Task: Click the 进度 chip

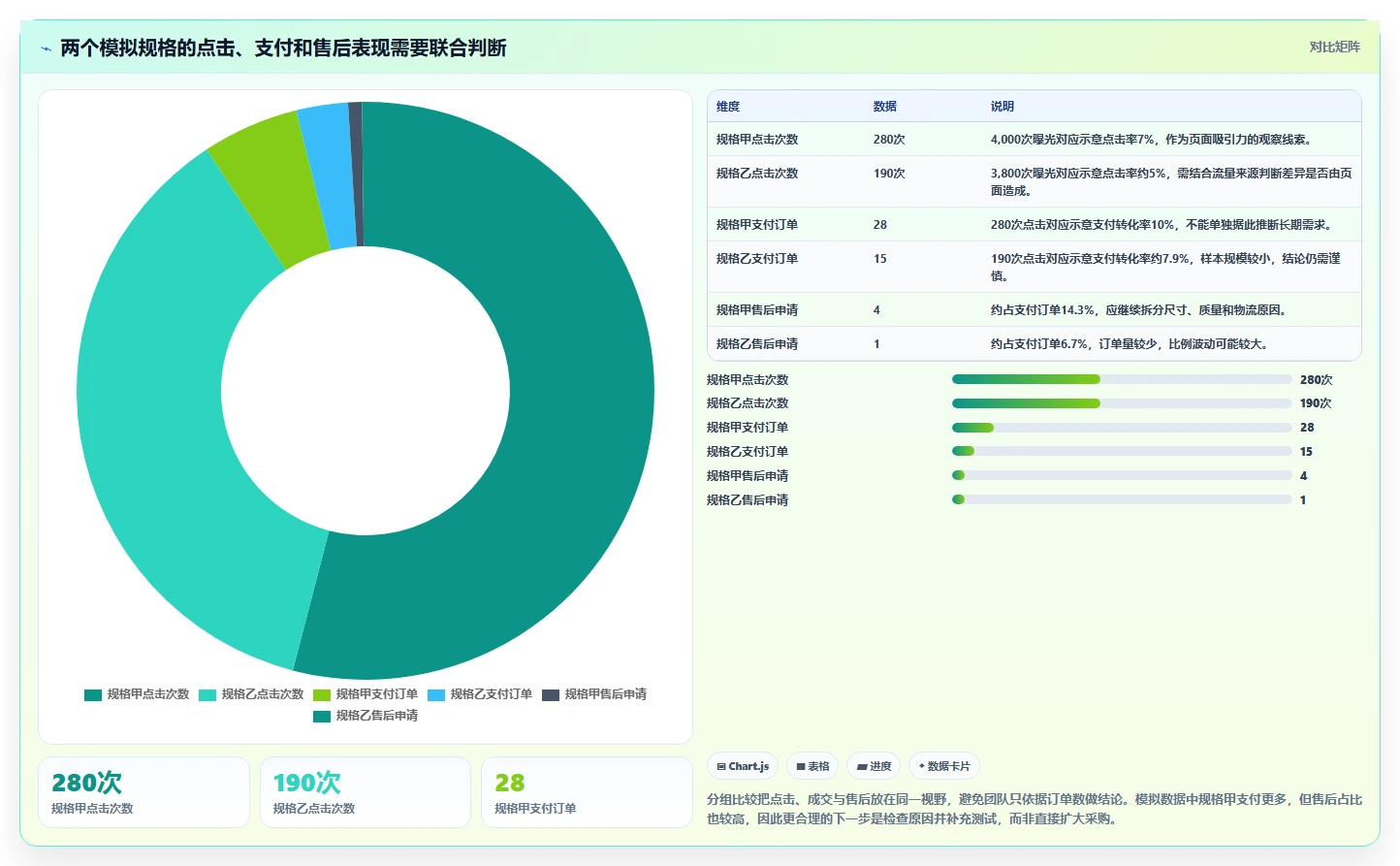Action: click(874, 766)
